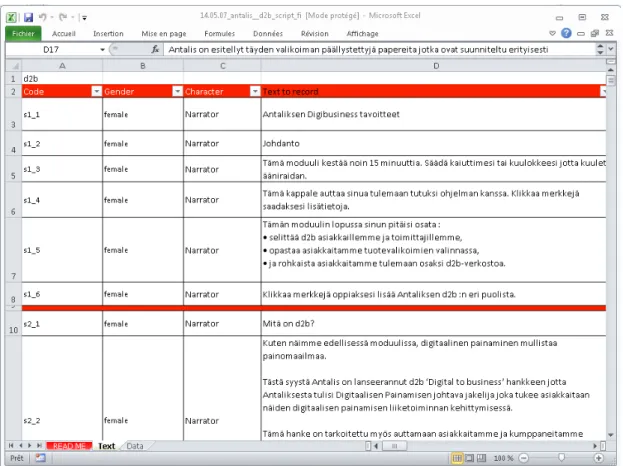This screenshot has width=623, height=466.
Task: Switch to Normal view icon
Action: pos(457,458)
